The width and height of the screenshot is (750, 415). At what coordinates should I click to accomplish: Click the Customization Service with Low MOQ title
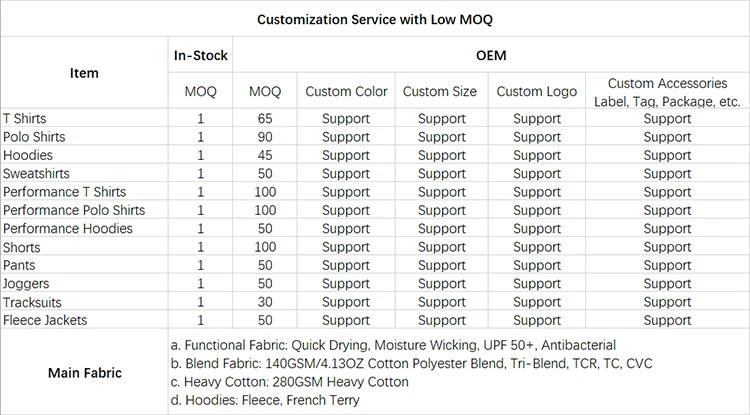coord(375,19)
